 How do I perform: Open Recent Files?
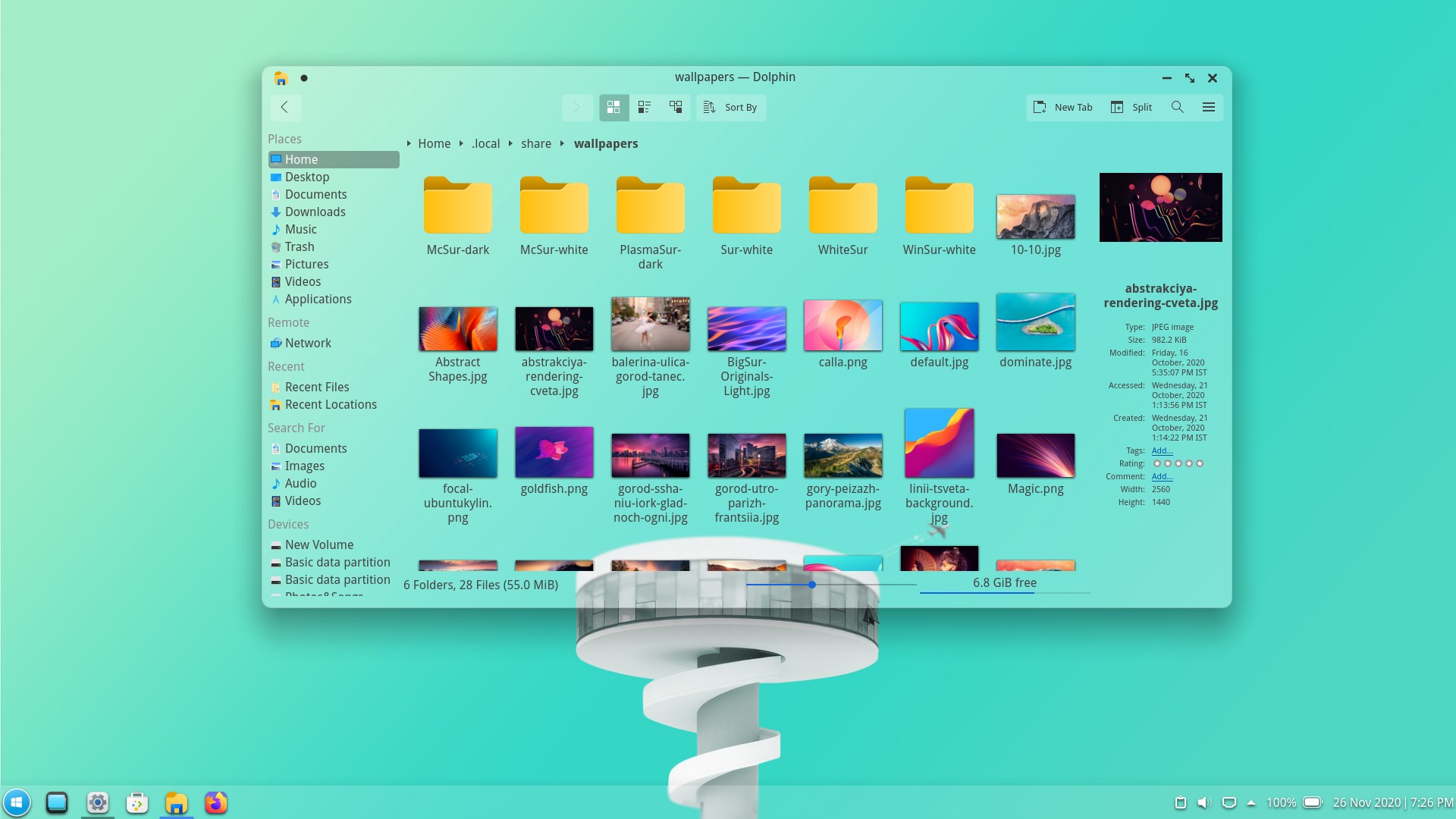pyautogui.click(x=334, y=387)
